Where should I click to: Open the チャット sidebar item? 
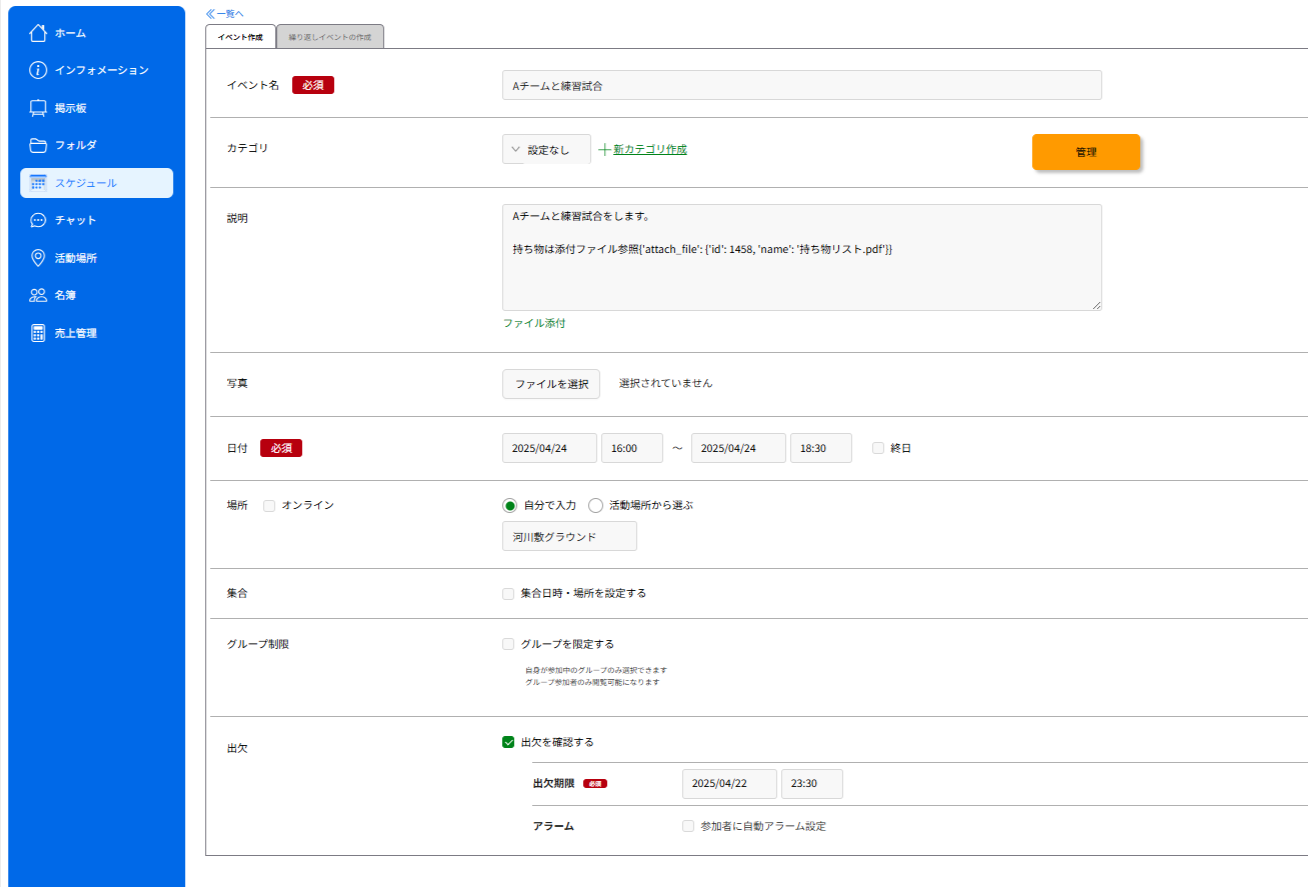click(x=96, y=220)
